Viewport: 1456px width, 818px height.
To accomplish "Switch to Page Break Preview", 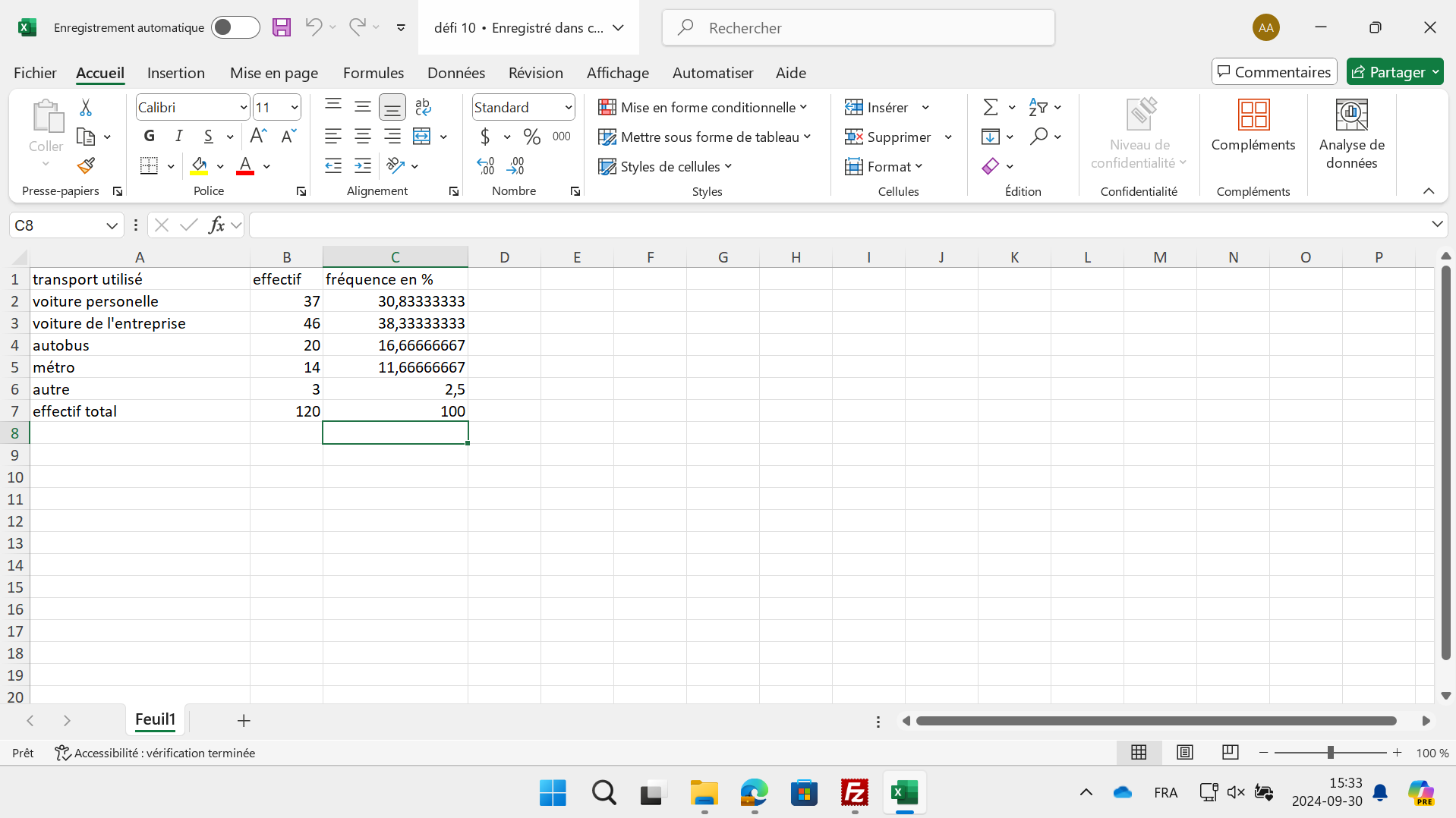I will (x=1231, y=752).
